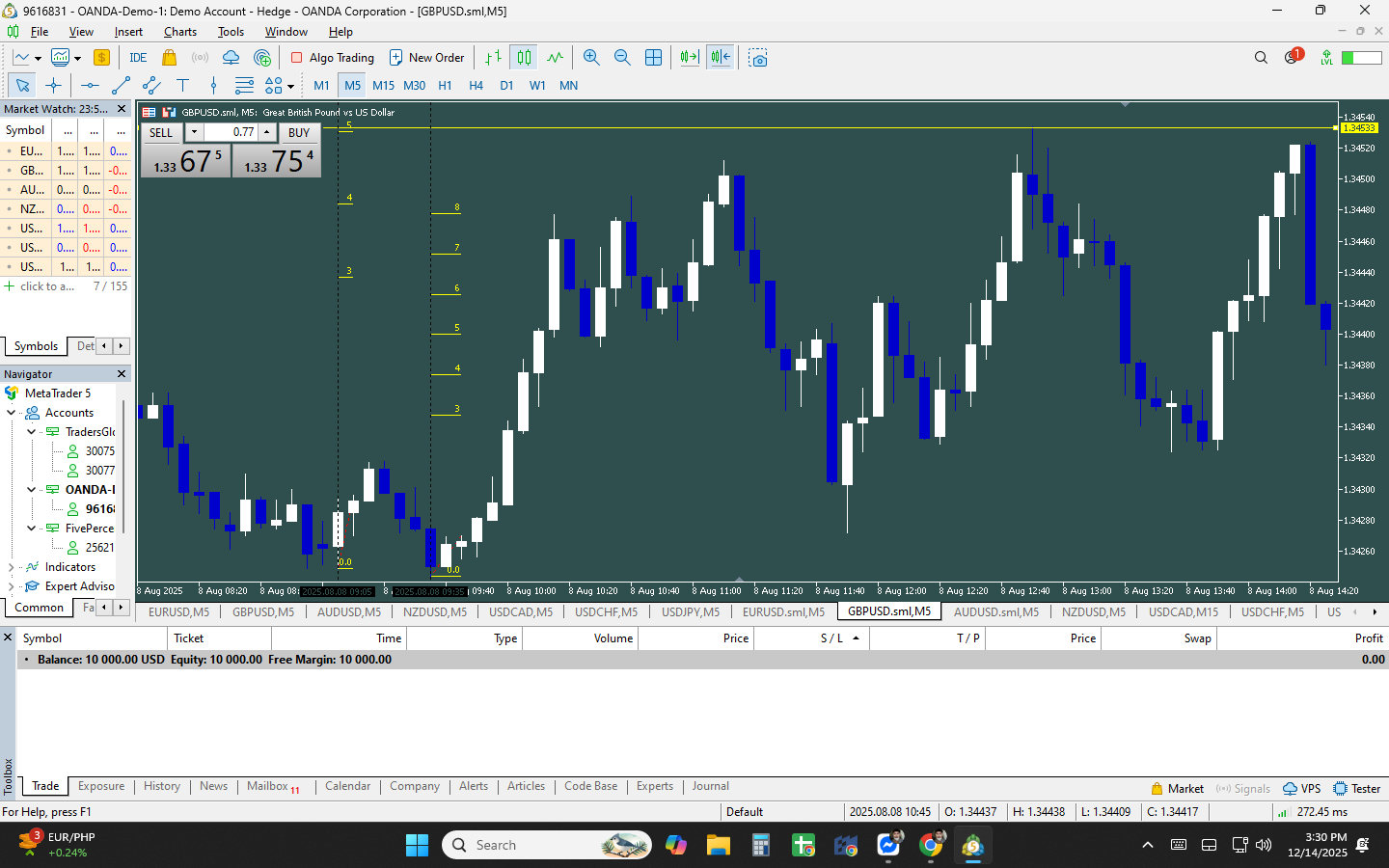Zoom in on the chart
The height and width of the screenshot is (868, 1389).
(x=591, y=58)
